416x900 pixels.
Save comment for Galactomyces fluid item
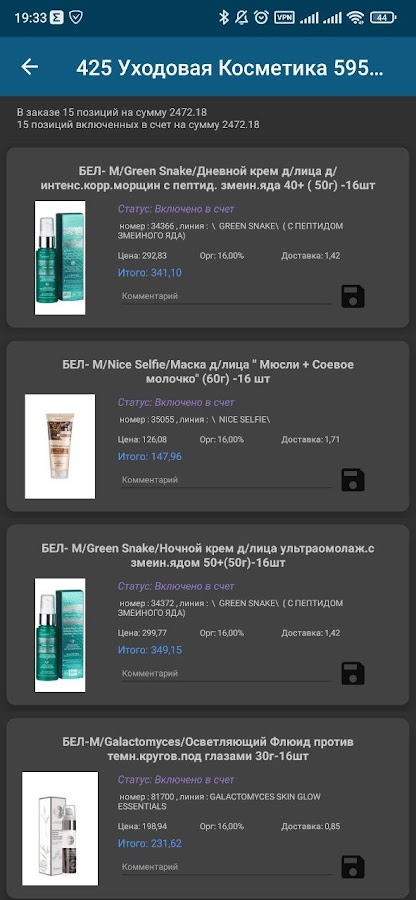pos(353,867)
